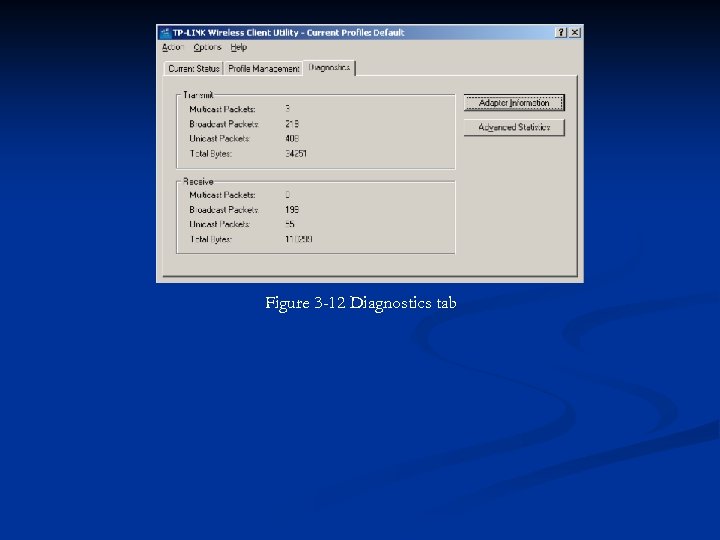Click the window title text Current Profile: Default

[x=355, y=33]
